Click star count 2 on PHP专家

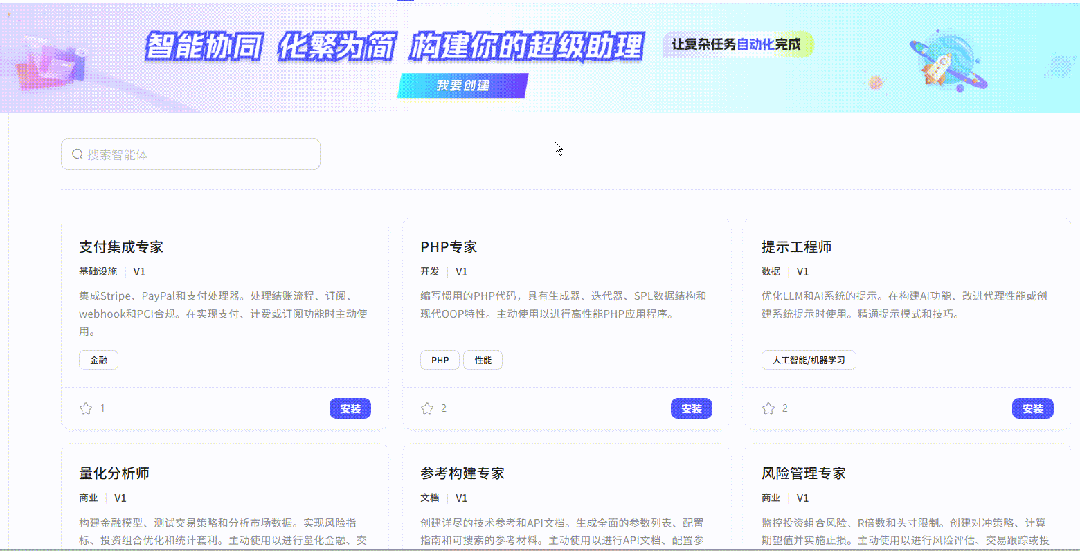click(444, 408)
